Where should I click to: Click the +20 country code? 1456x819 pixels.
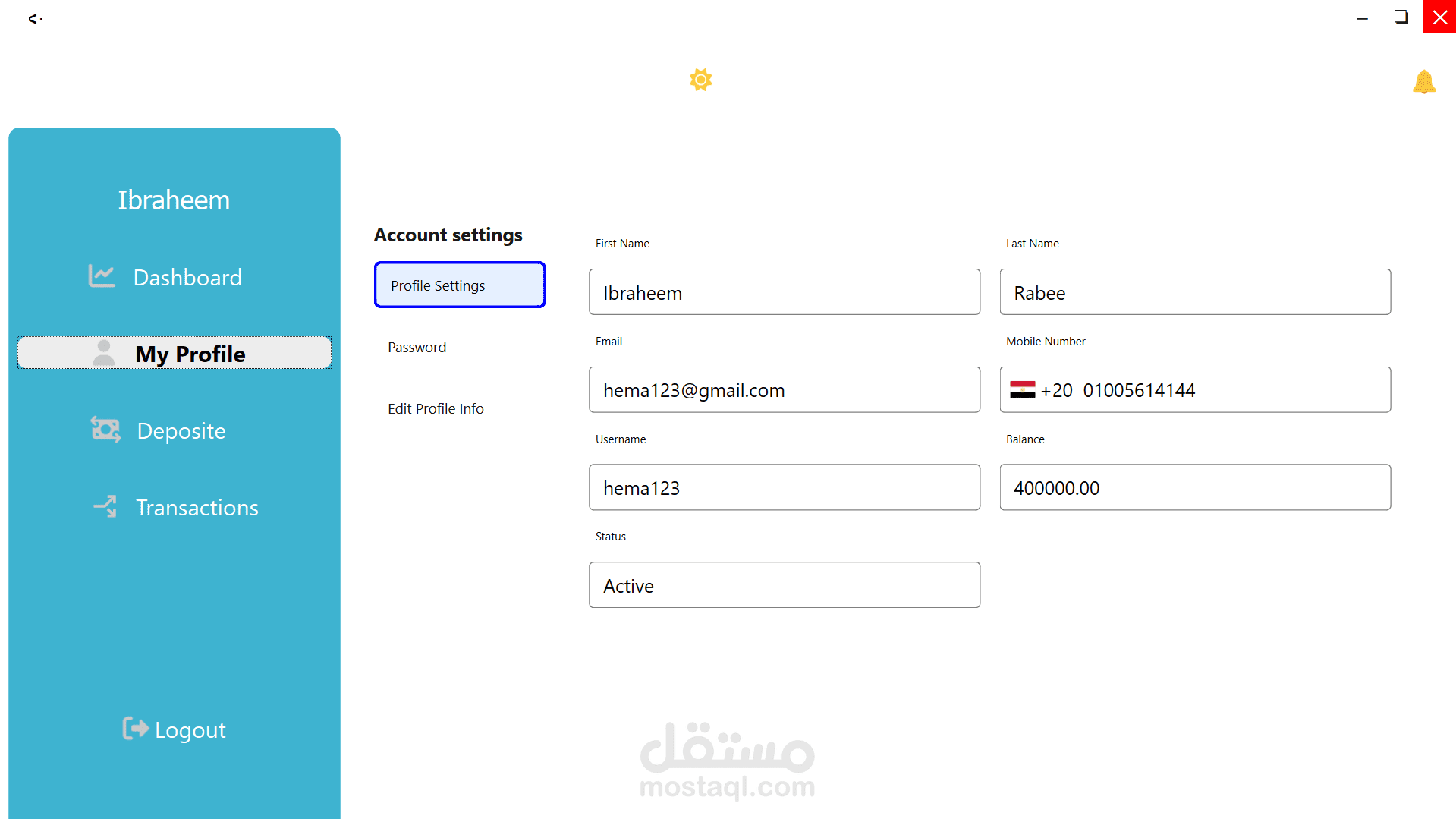pyautogui.click(x=1056, y=390)
